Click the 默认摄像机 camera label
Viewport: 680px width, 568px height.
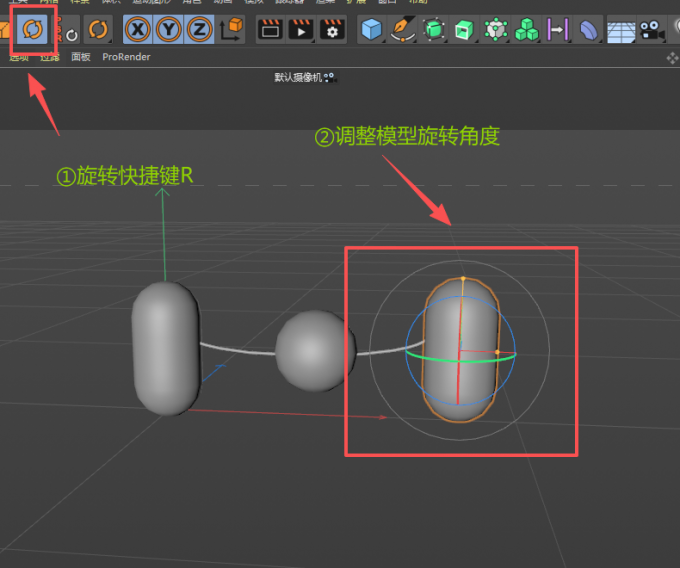point(298,77)
